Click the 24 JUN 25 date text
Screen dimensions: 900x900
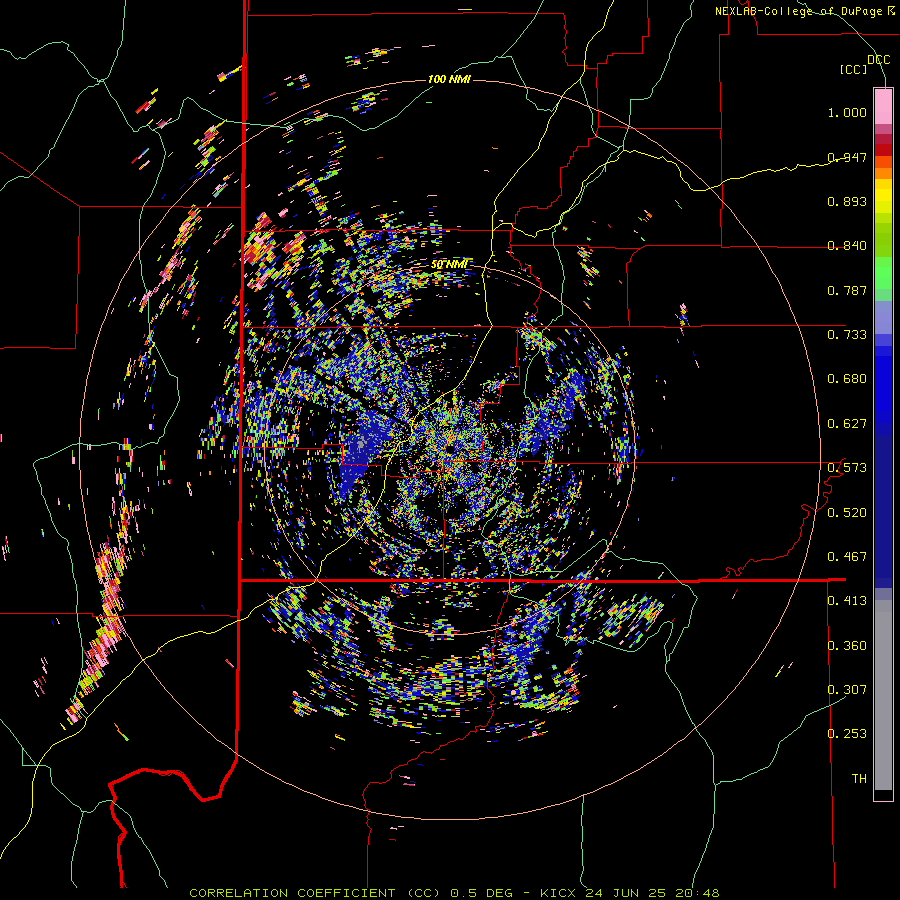(x=625, y=893)
